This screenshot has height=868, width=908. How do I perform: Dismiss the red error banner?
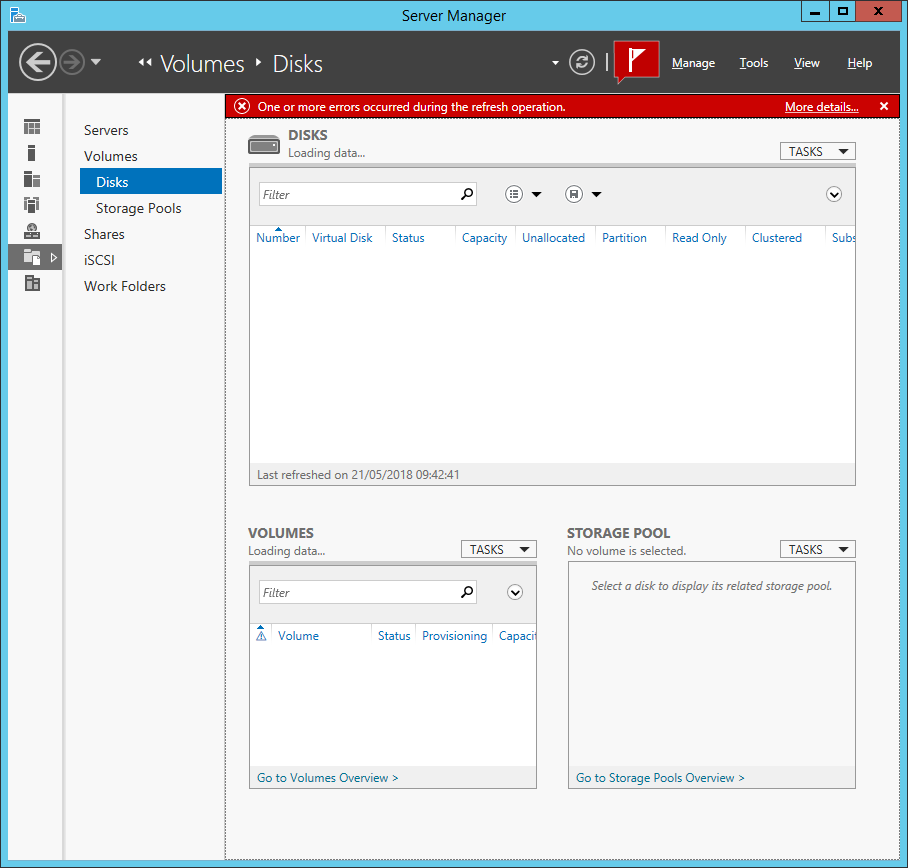[884, 106]
